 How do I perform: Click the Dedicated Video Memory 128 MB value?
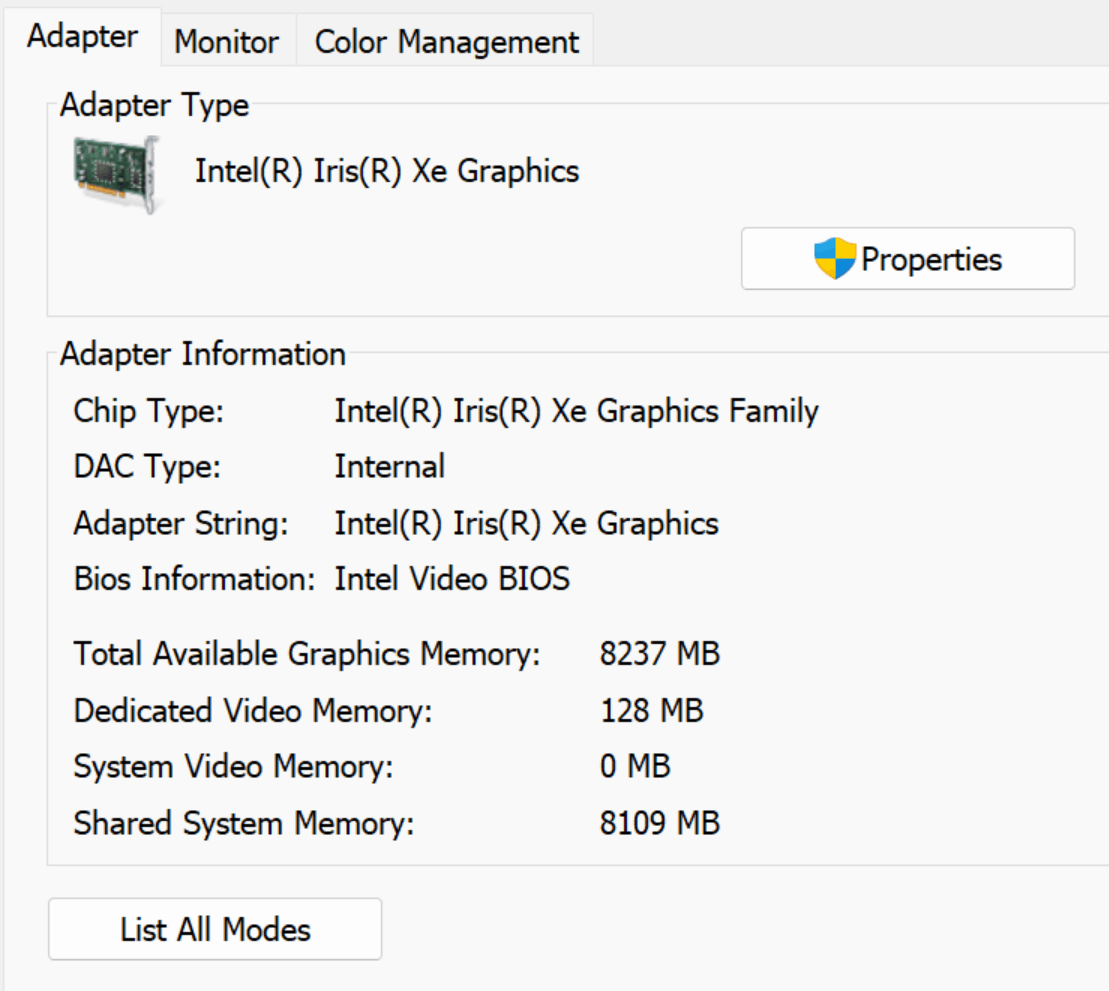pyautogui.click(x=651, y=711)
